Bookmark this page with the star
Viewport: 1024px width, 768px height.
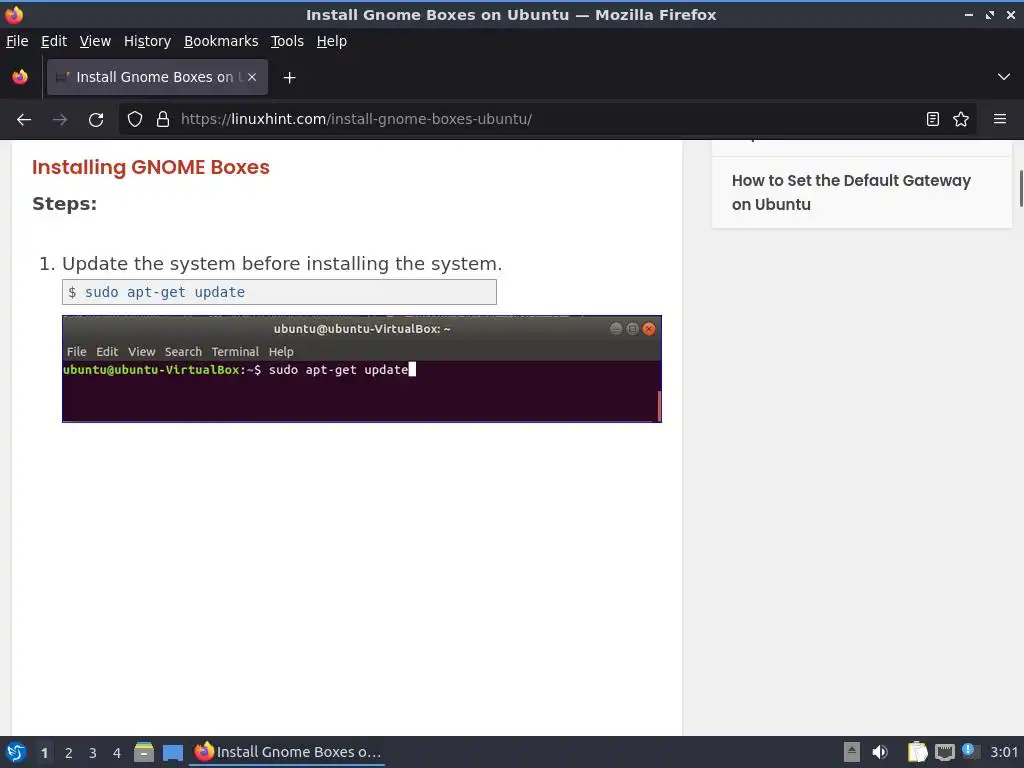click(961, 119)
